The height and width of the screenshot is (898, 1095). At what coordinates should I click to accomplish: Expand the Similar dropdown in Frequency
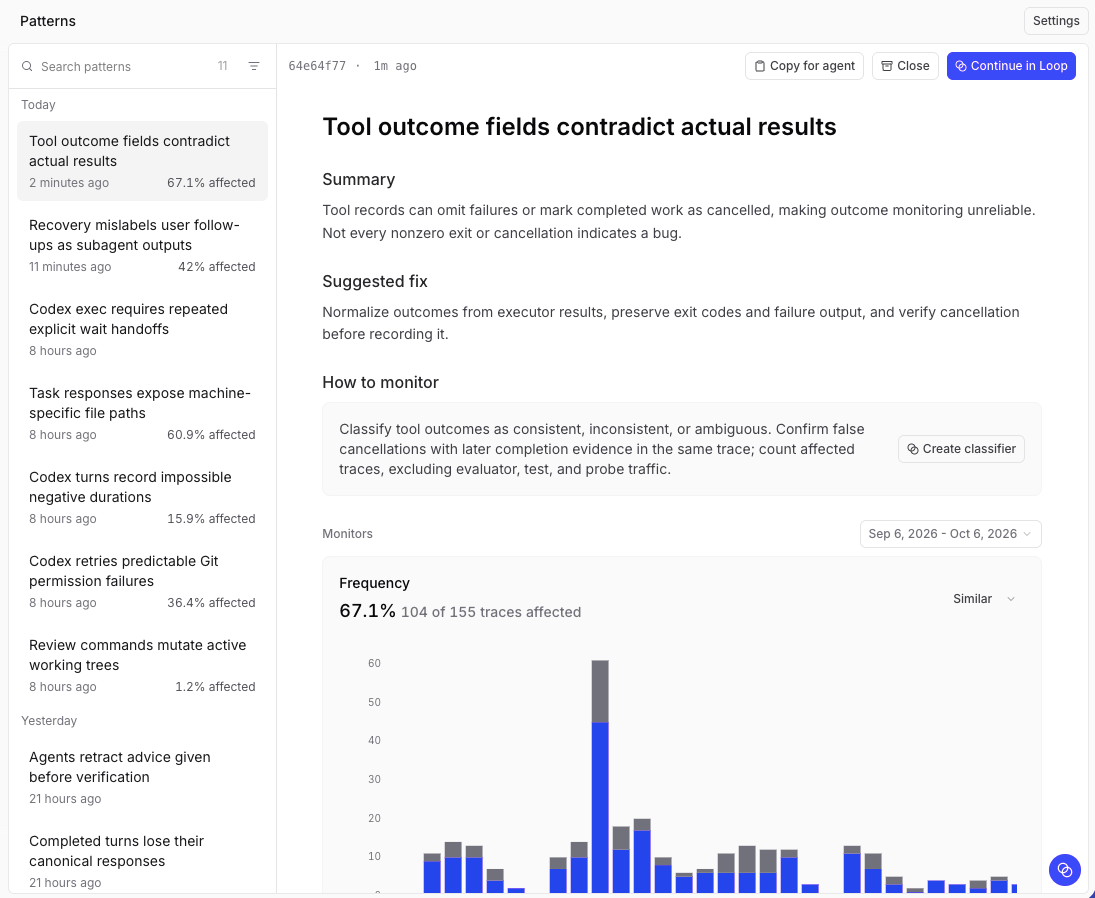click(984, 599)
